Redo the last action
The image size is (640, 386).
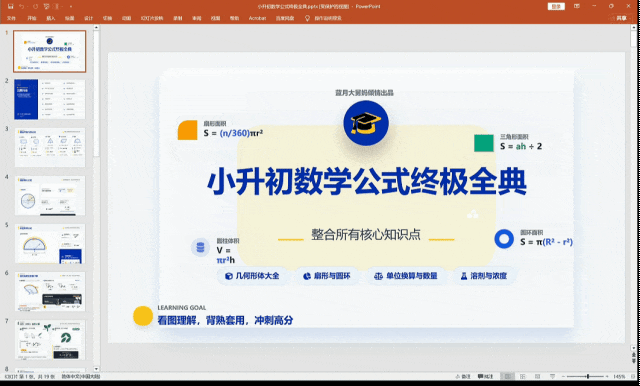[x=36, y=7]
